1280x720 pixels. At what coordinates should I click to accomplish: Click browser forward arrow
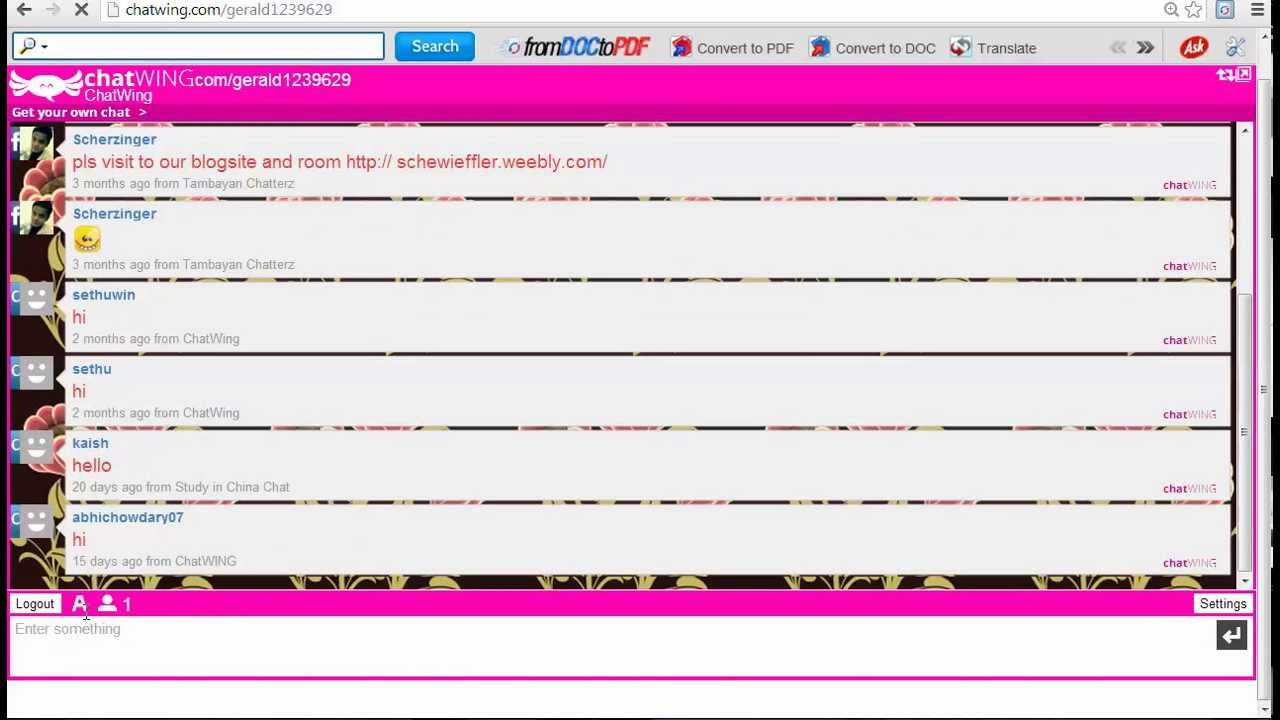click(52, 10)
